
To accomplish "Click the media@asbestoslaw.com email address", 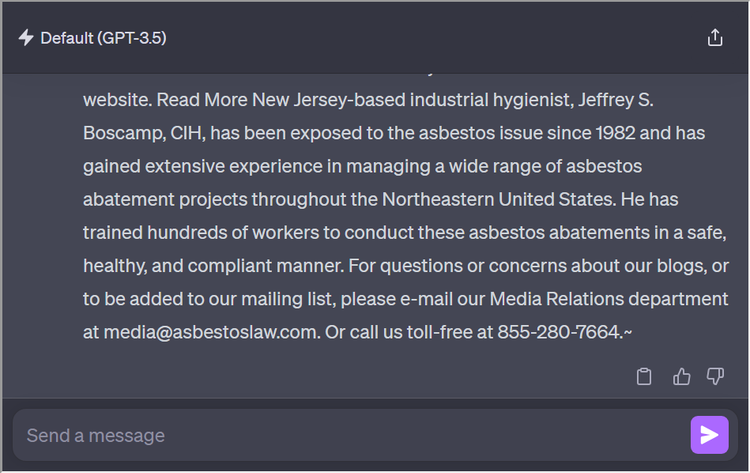I will coord(210,332).
